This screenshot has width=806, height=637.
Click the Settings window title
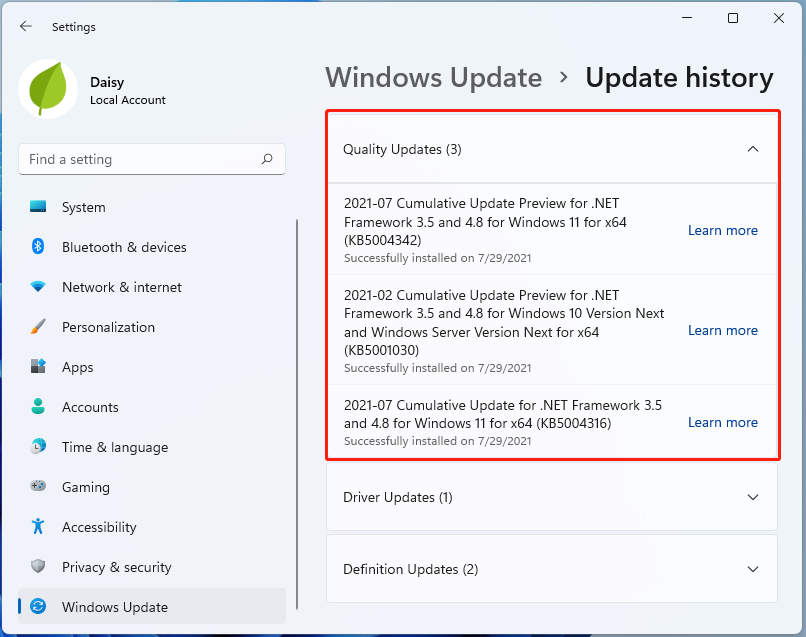pyautogui.click(x=74, y=27)
